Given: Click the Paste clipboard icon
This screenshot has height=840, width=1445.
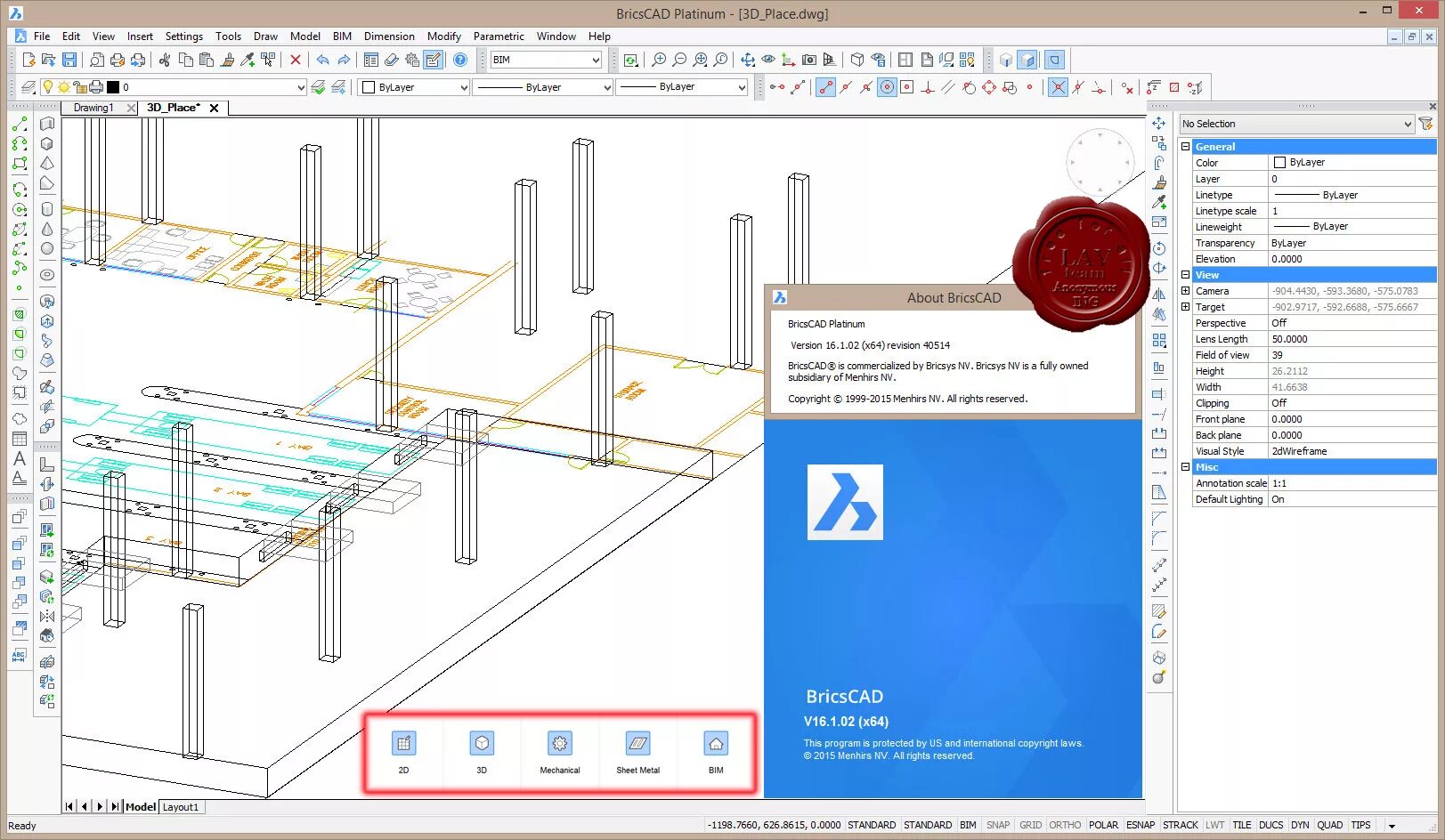Looking at the screenshot, I should coord(207,60).
